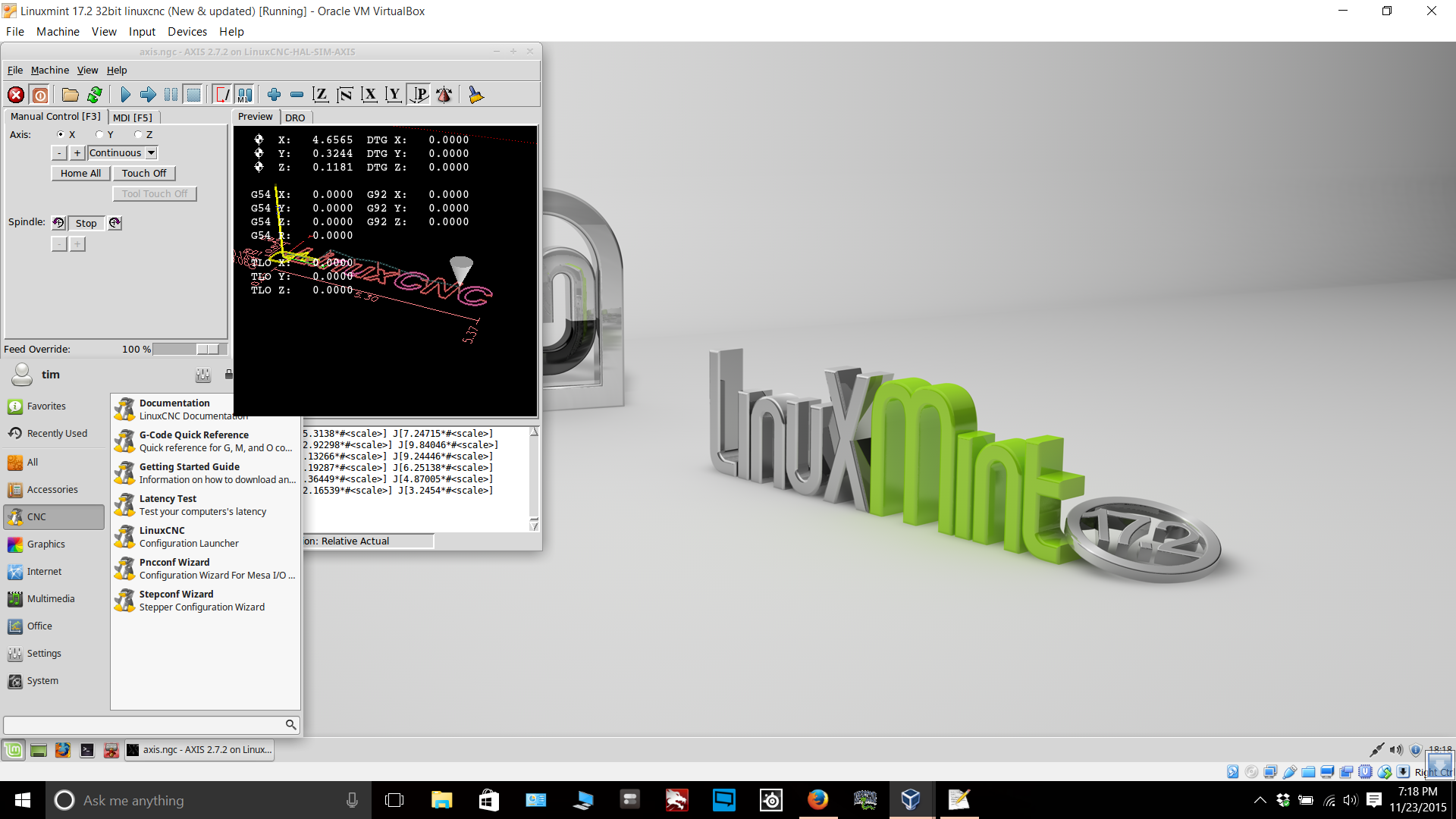Stop program execution in AXIS toolbar
The height and width of the screenshot is (819, 1456).
pos(194,95)
